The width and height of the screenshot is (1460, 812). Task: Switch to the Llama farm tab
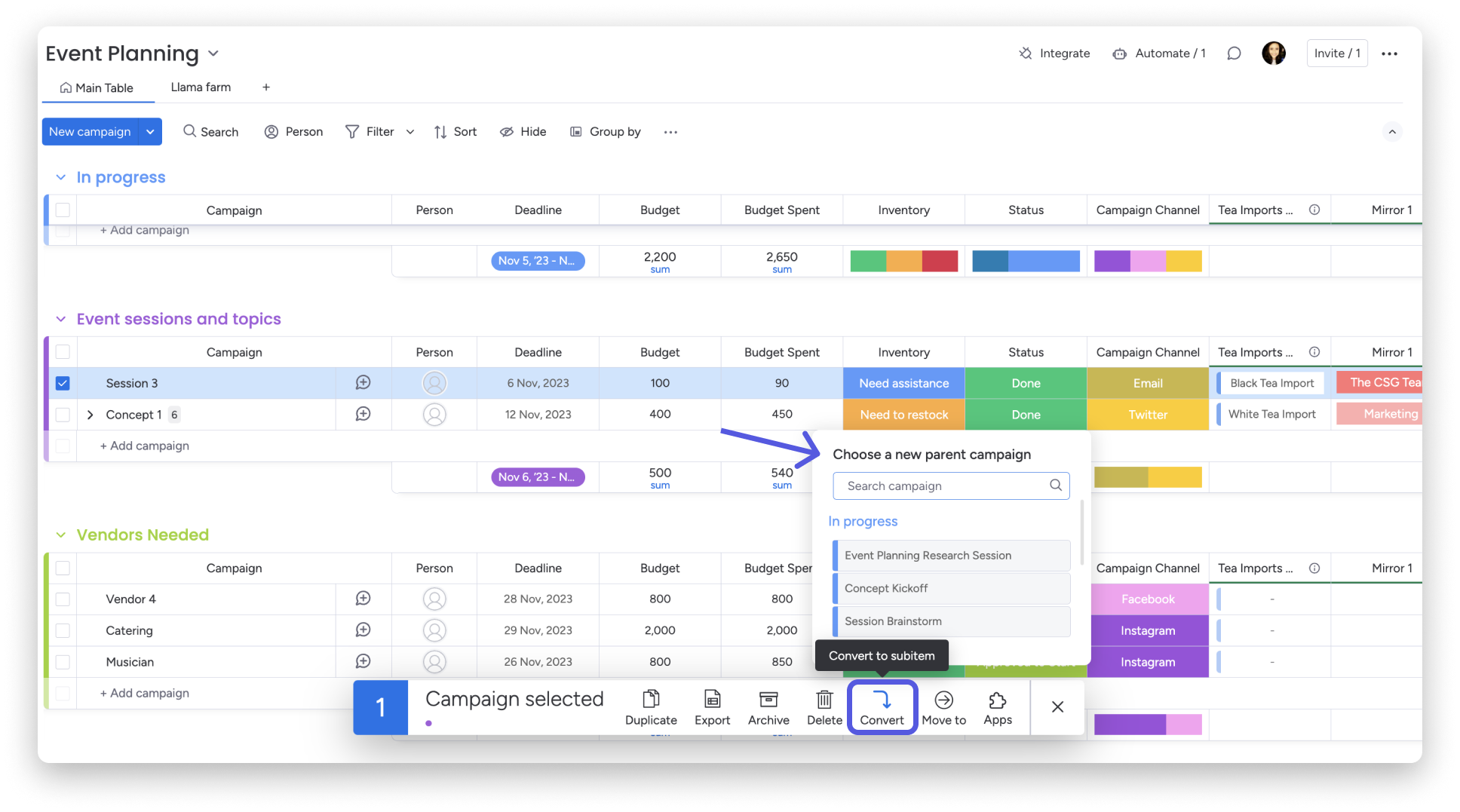coord(201,87)
